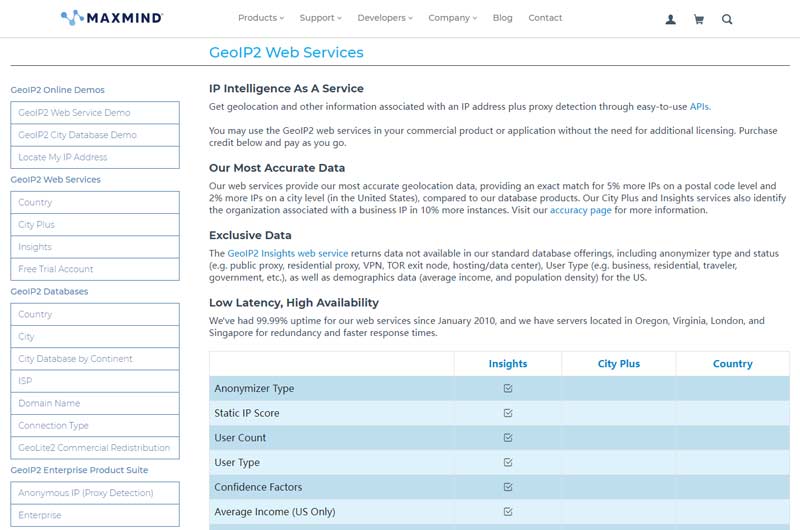The image size is (800, 530).
Task: Open the Company dropdown menu
Action: coord(452,18)
